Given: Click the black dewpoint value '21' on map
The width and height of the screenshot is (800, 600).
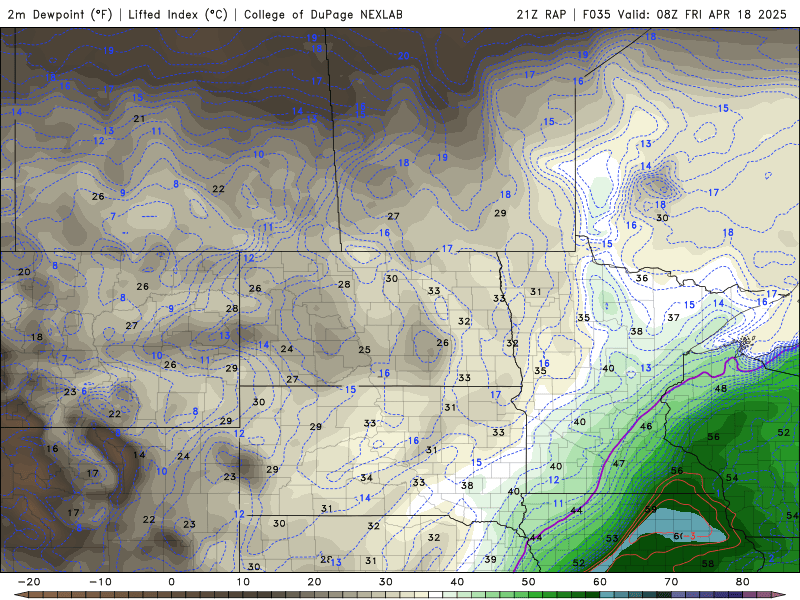Looking at the screenshot, I should click(139, 118).
